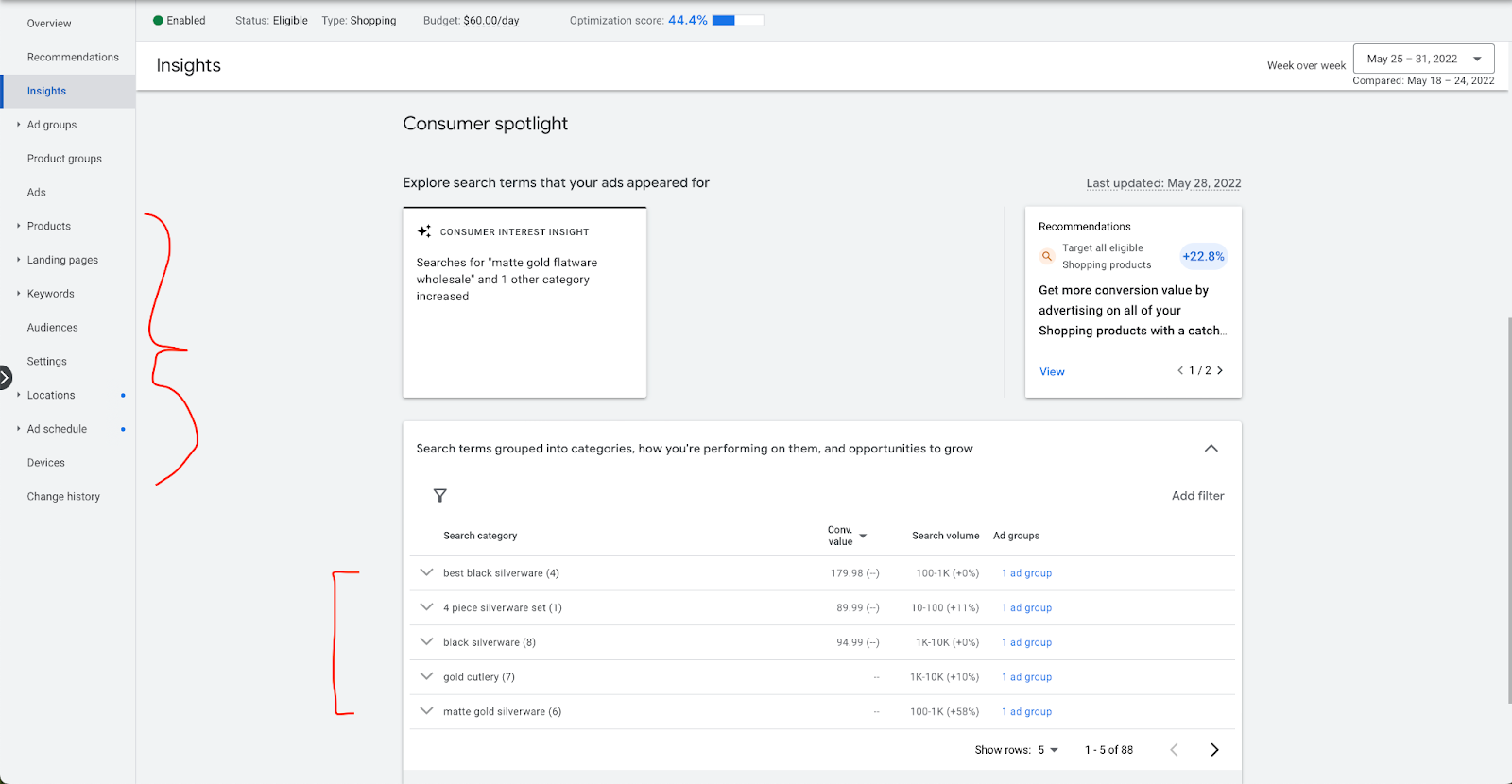The height and width of the screenshot is (784, 1512).
Task: Select Product groups in the sidebar
Action: coord(64,159)
